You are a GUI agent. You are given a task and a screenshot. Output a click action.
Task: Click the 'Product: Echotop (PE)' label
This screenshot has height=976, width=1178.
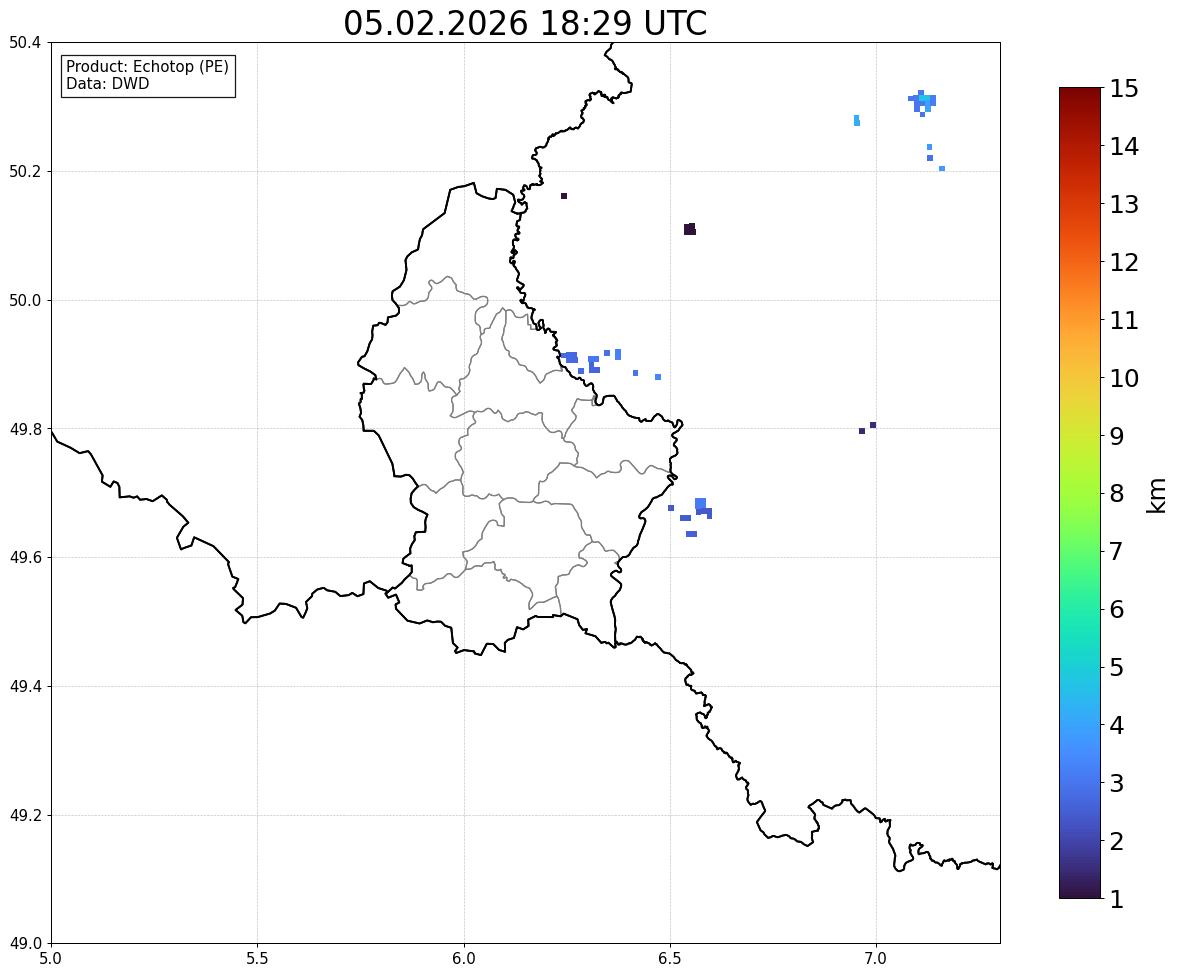click(x=147, y=66)
